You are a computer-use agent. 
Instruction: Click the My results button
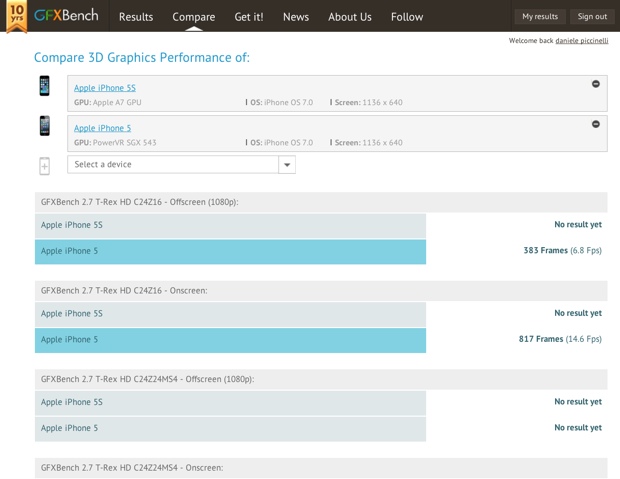click(540, 17)
